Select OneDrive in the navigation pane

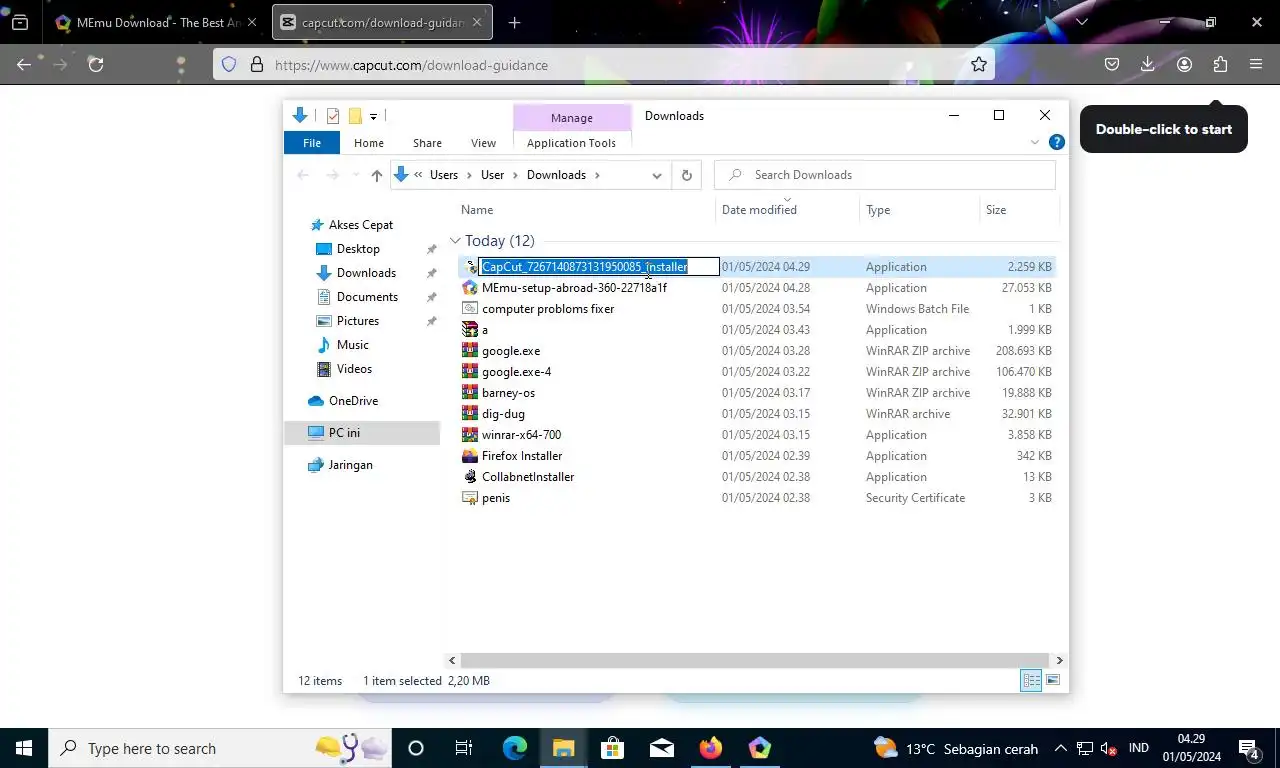coord(353,401)
